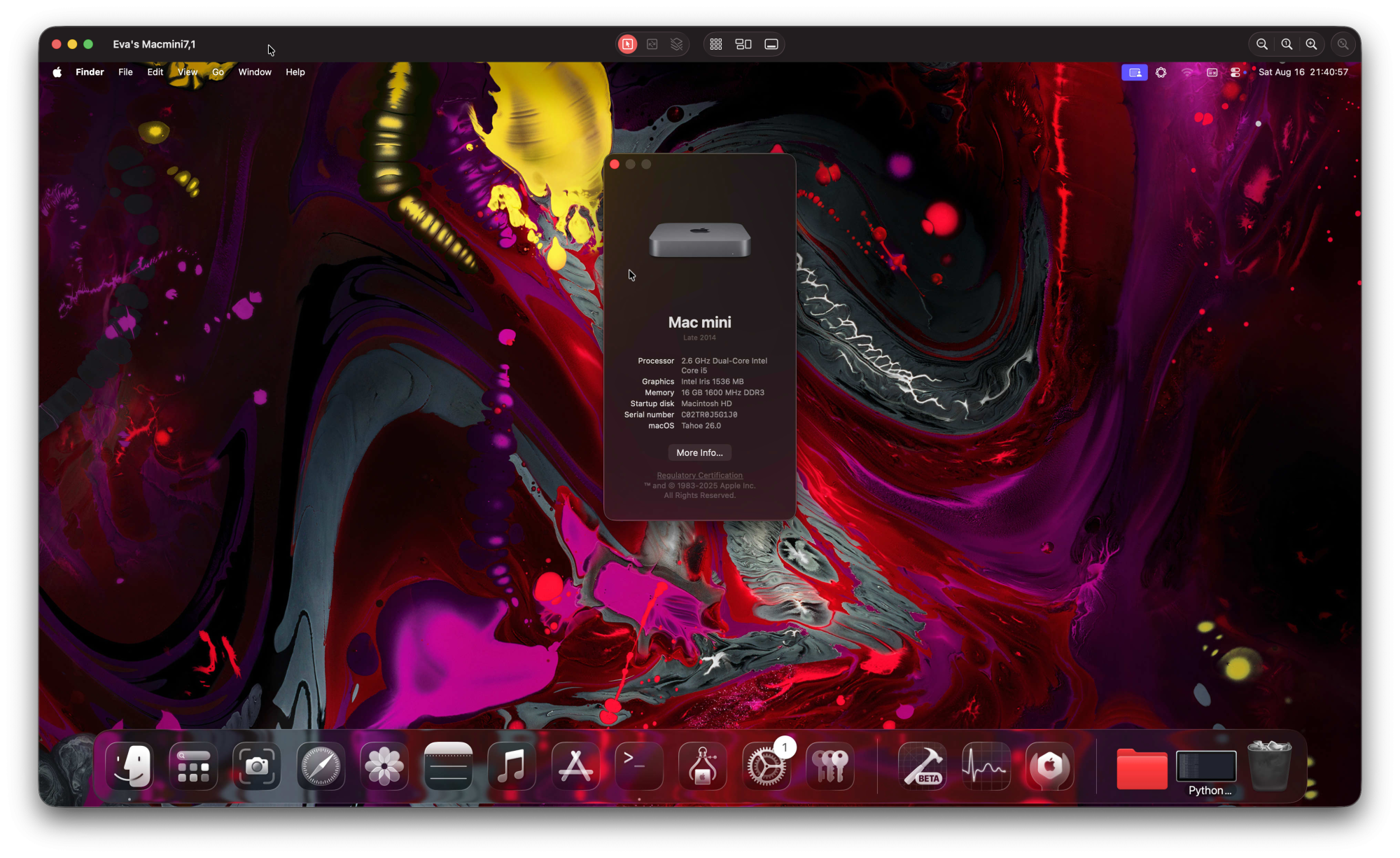Open the Go menu

pyautogui.click(x=218, y=72)
